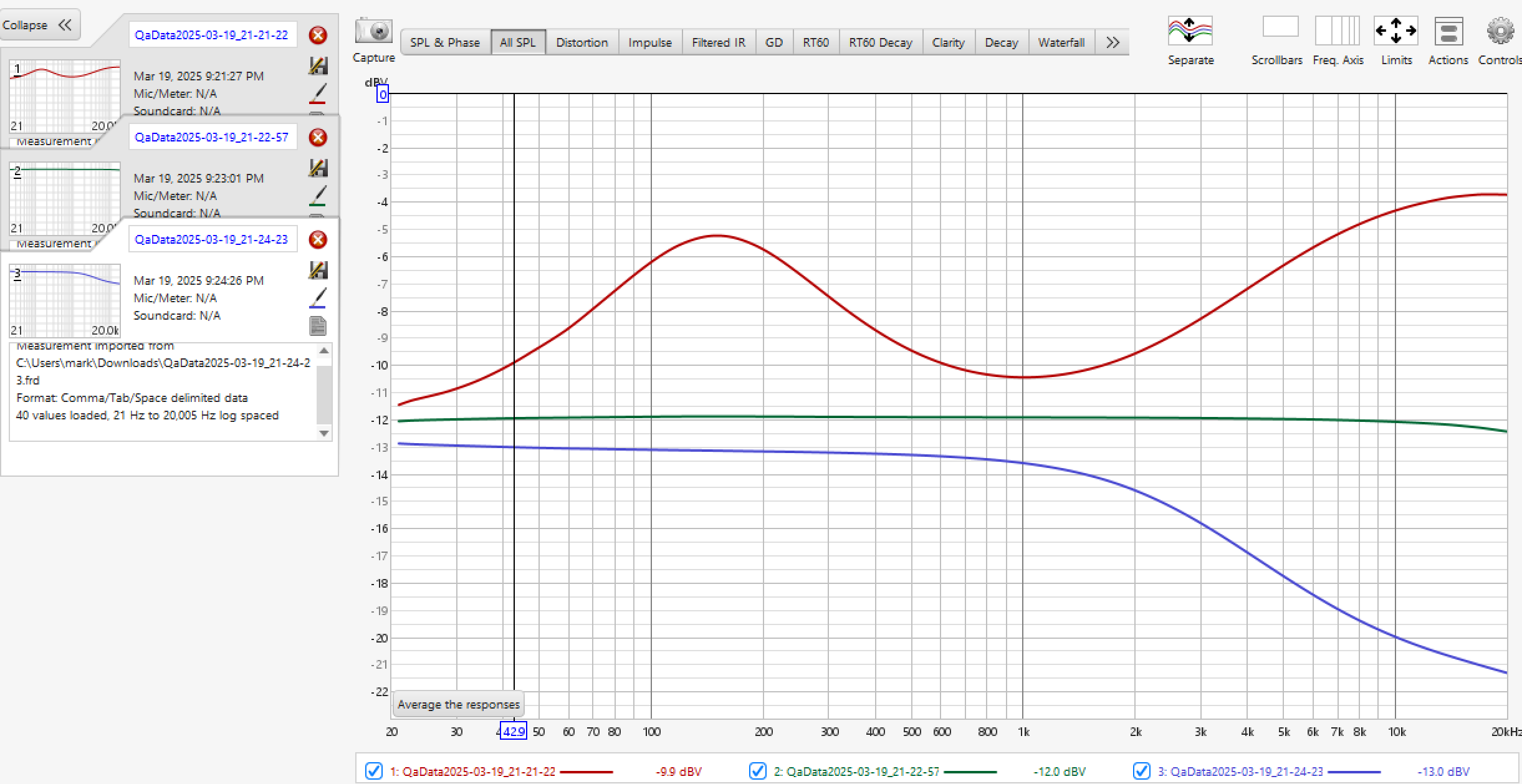Open the Impulse tab

coord(650,42)
